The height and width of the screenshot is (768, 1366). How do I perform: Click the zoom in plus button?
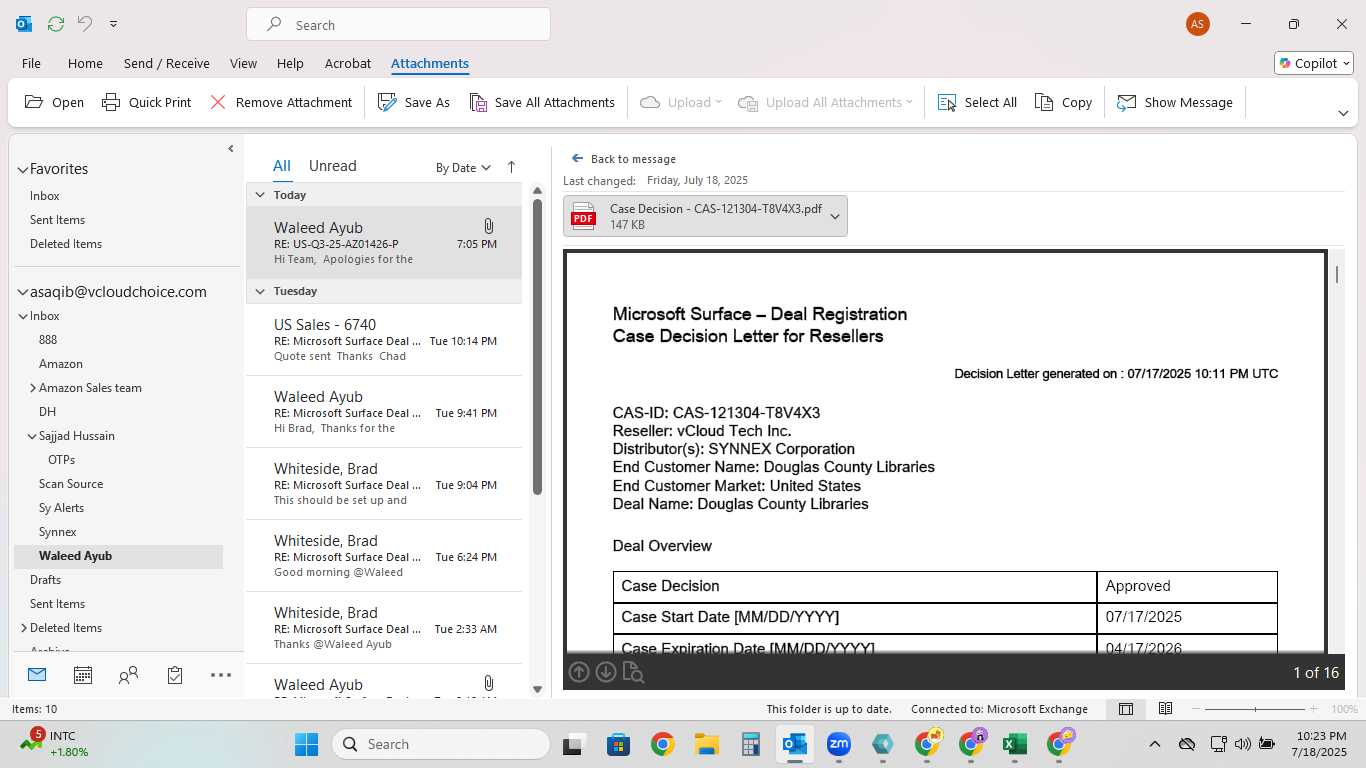pos(1315,709)
